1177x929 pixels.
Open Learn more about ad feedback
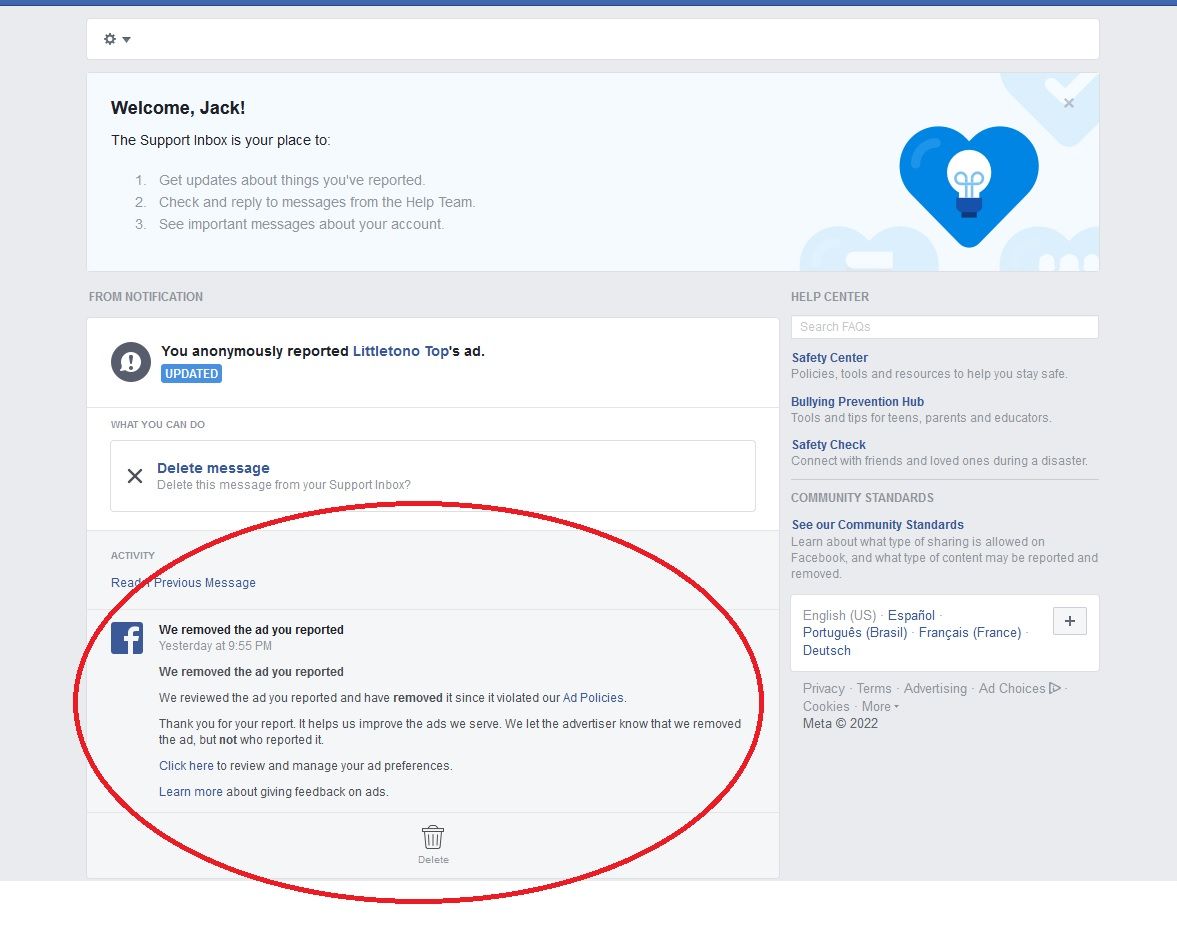click(x=190, y=792)
